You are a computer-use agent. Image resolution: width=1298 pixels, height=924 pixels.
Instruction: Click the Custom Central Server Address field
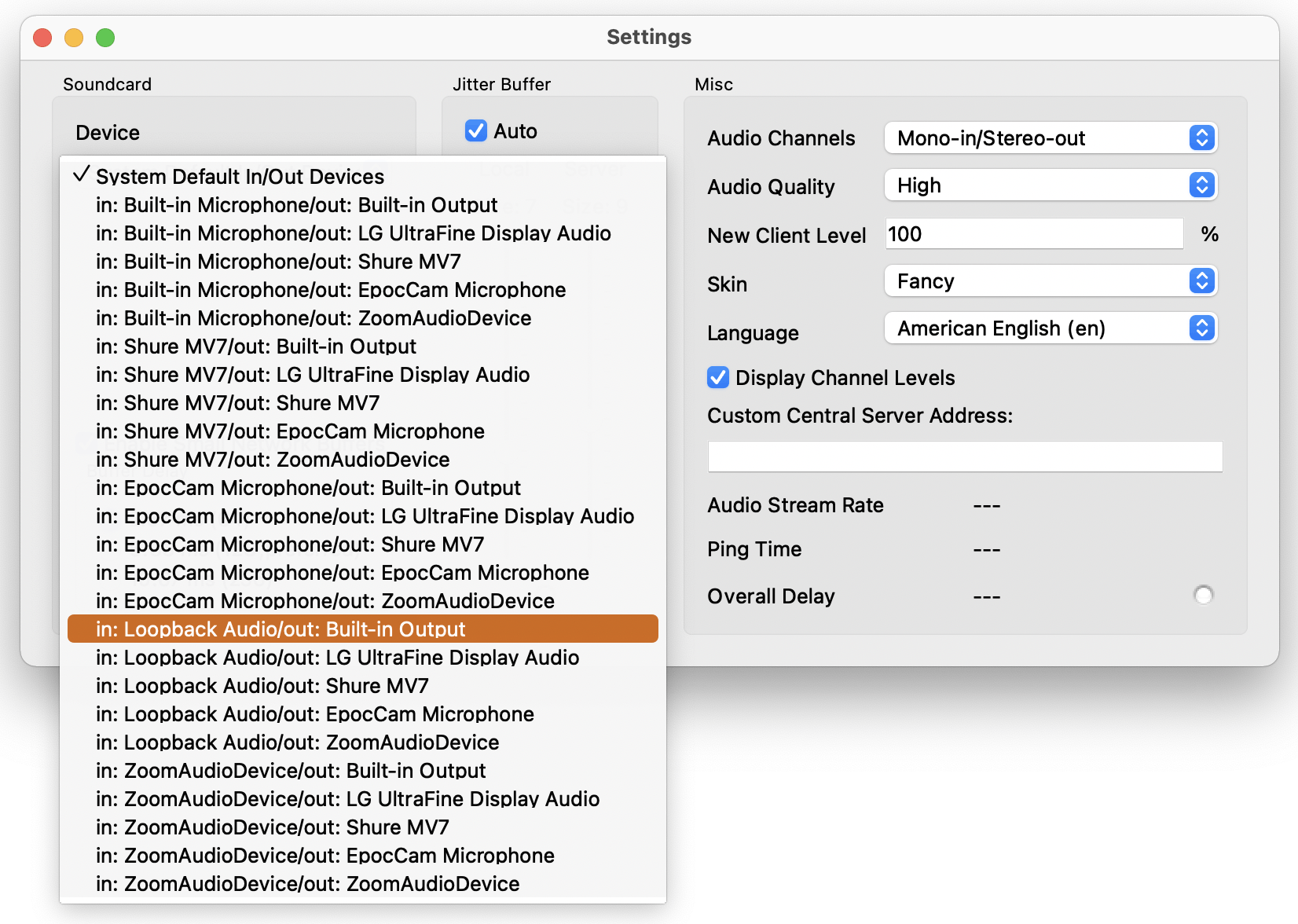tap(965, 456)
